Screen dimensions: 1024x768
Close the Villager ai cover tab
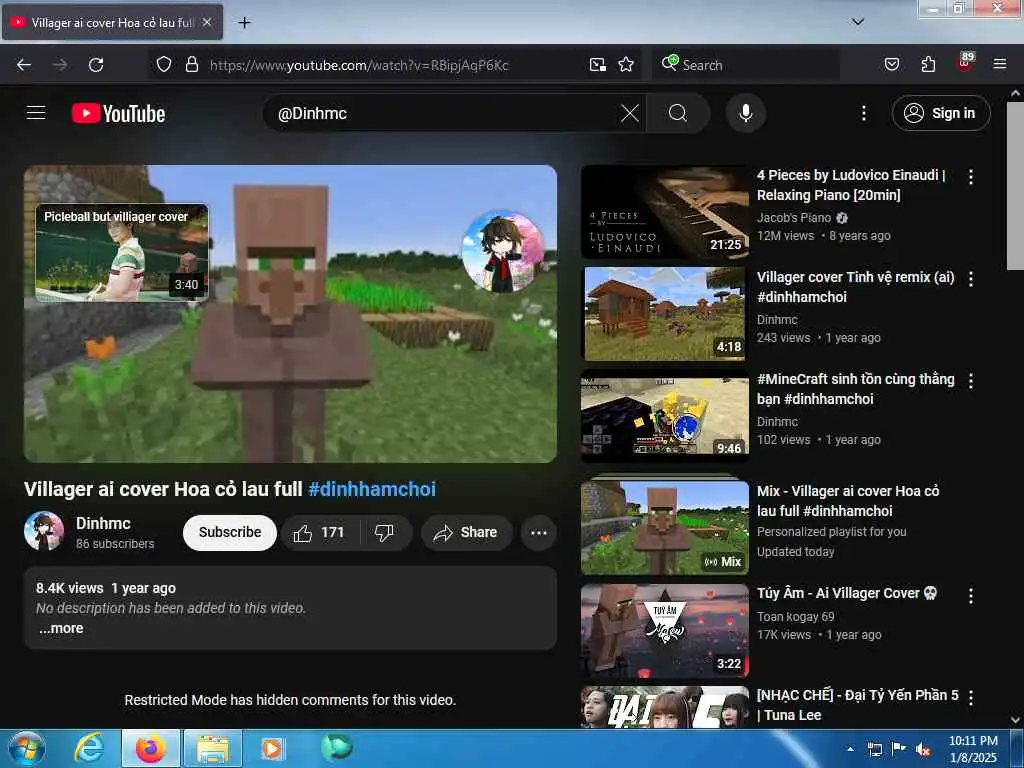coord(206,22)
